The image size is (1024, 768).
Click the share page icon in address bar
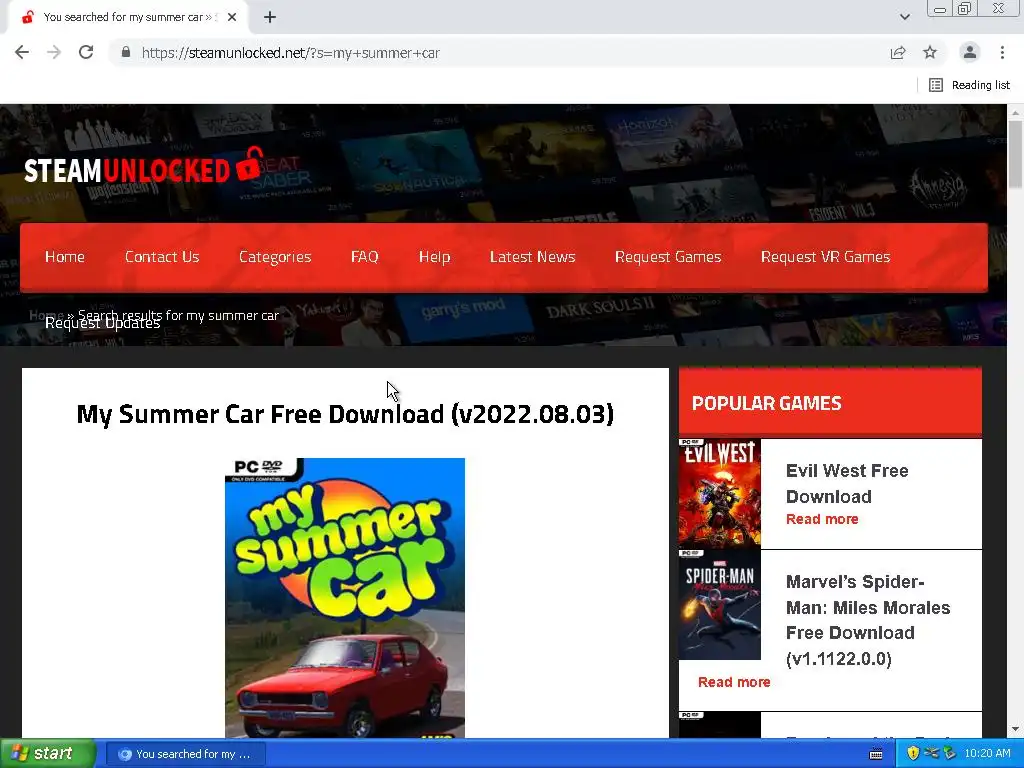(898, 52)
